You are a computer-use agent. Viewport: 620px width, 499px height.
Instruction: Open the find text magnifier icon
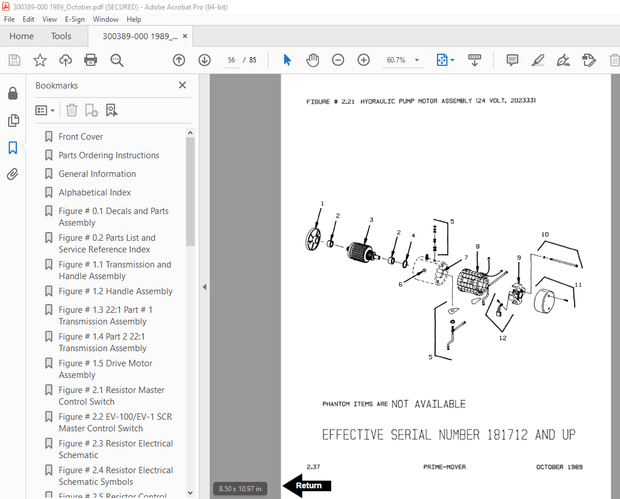[117, 60]
